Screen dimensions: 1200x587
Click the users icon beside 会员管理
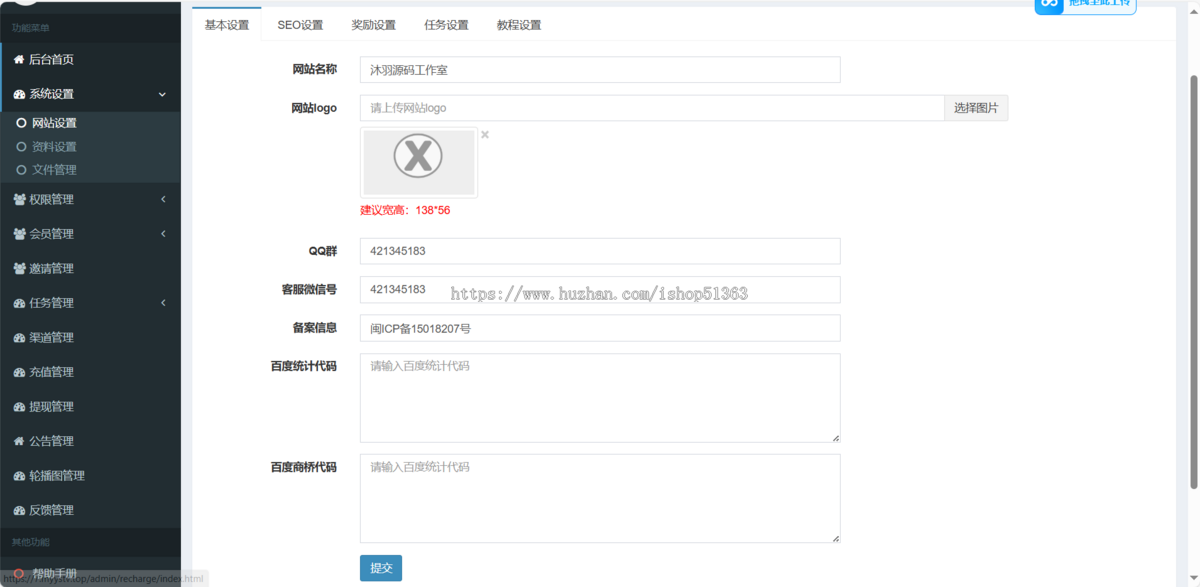20,234
